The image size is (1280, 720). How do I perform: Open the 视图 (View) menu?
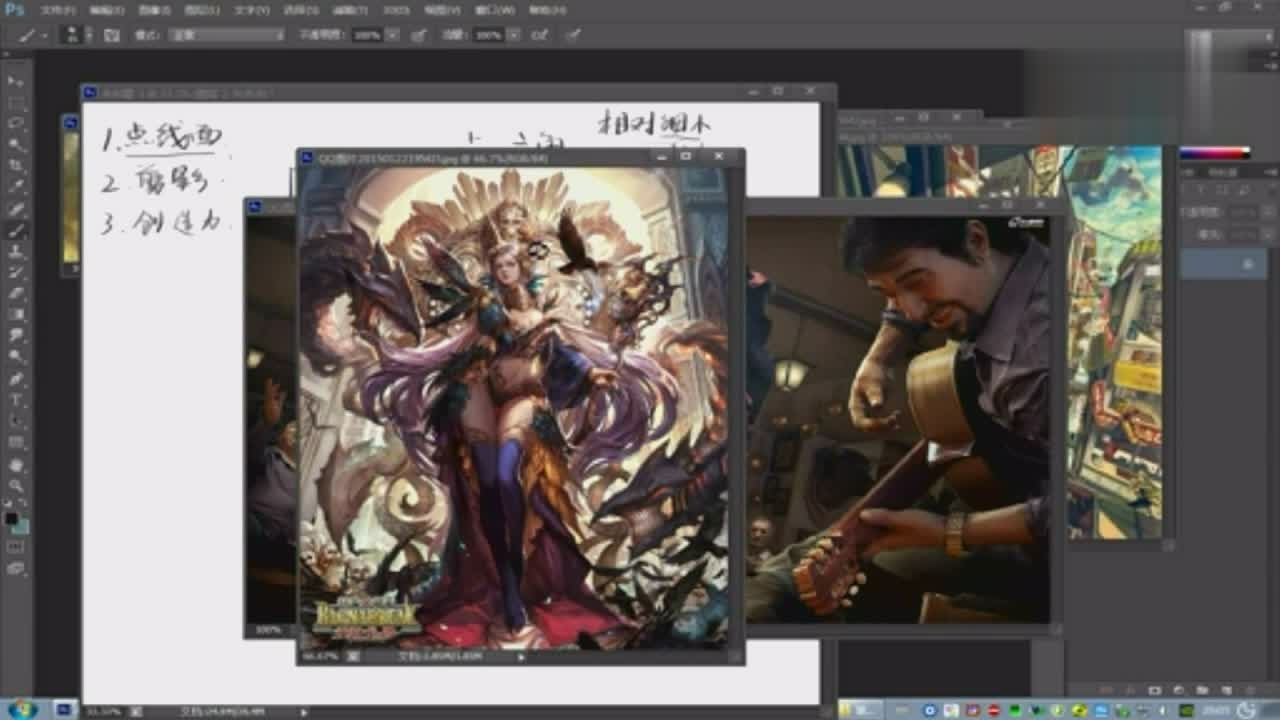pyautogui.click(x=441, y=10)
